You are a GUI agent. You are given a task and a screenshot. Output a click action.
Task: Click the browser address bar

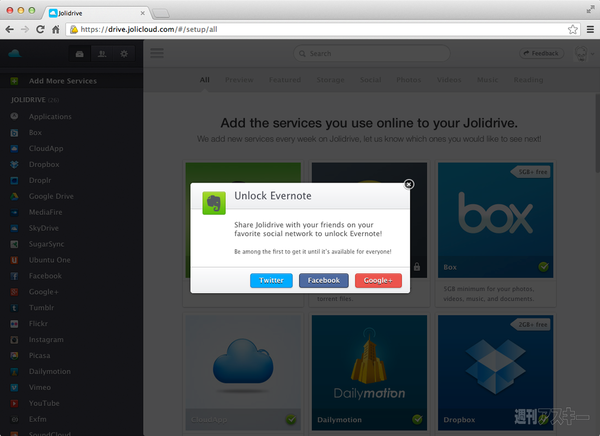(323, 29)
